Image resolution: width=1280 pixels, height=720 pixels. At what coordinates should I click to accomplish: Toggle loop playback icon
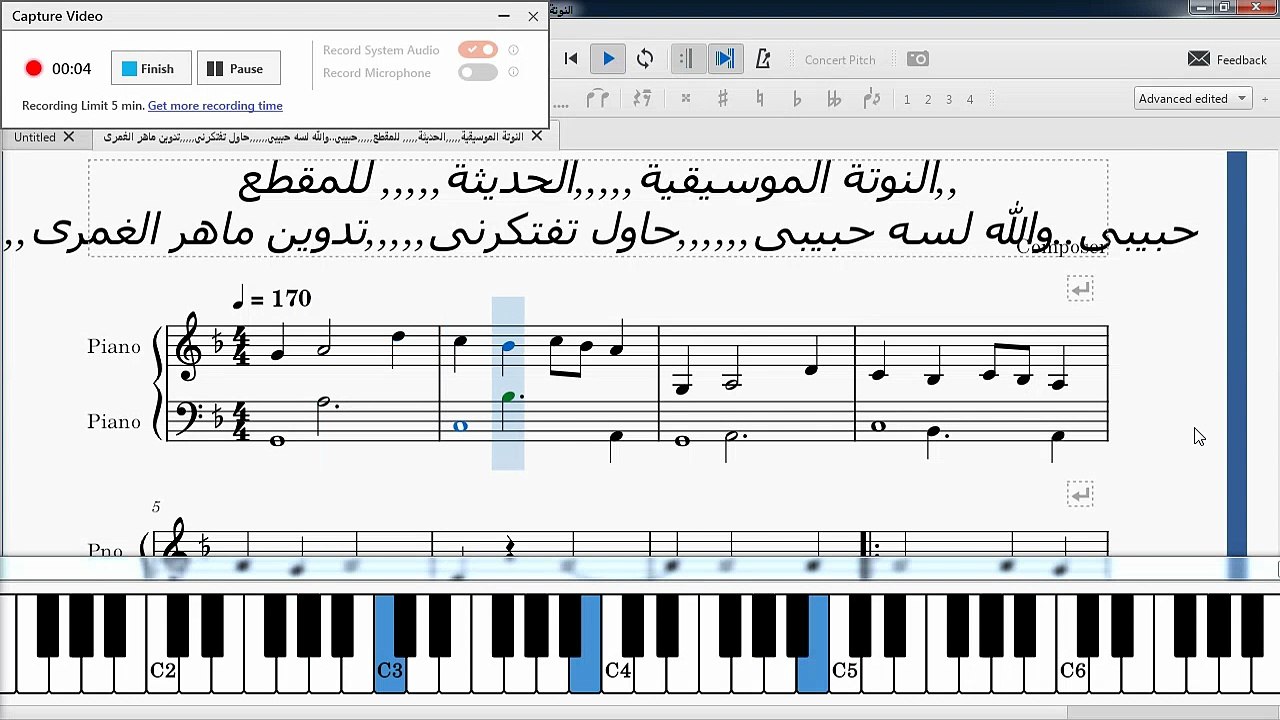pos(645,59)
